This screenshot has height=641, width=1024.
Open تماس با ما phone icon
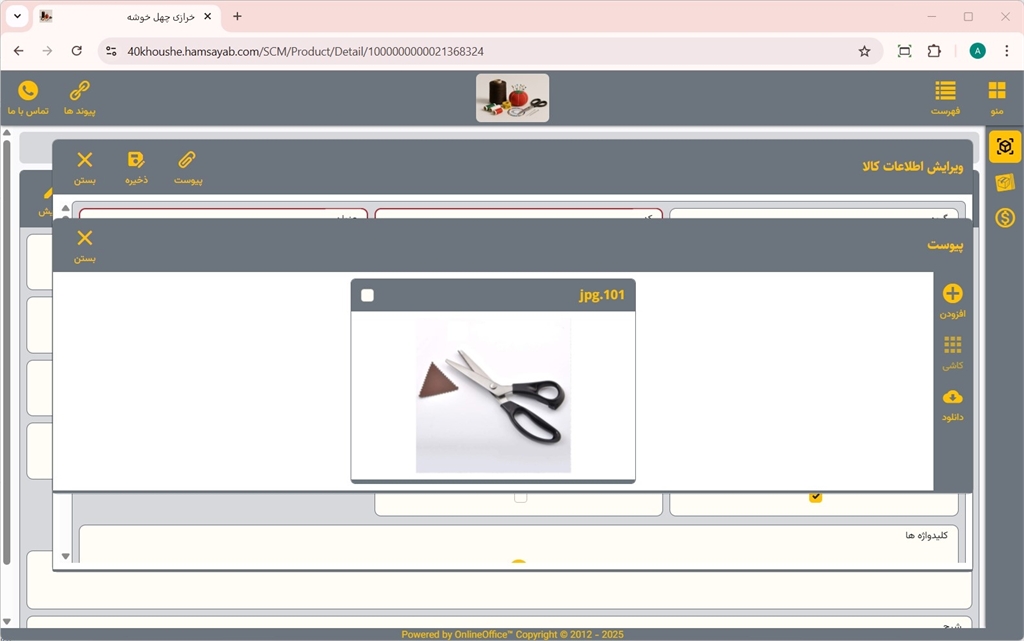click(x=28, y=91)
